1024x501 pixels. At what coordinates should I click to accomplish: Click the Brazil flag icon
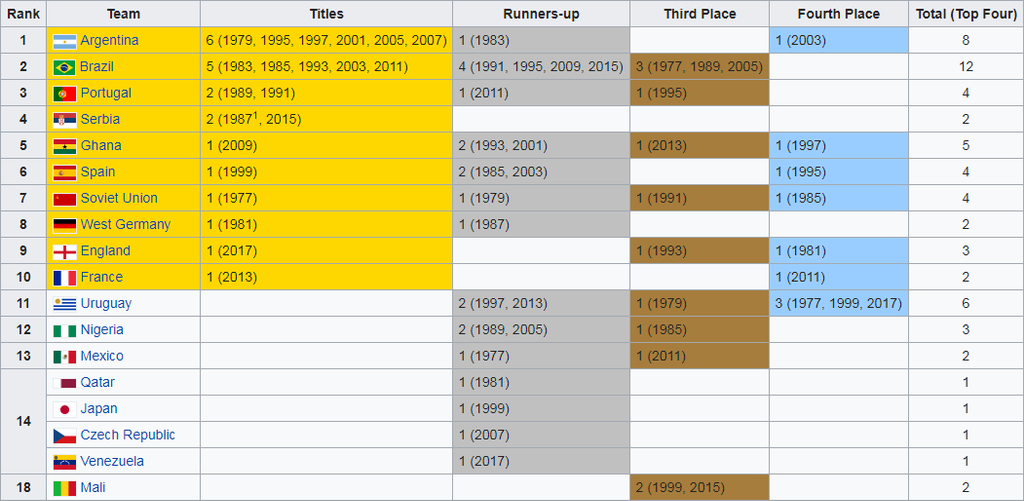coord(65,67)
